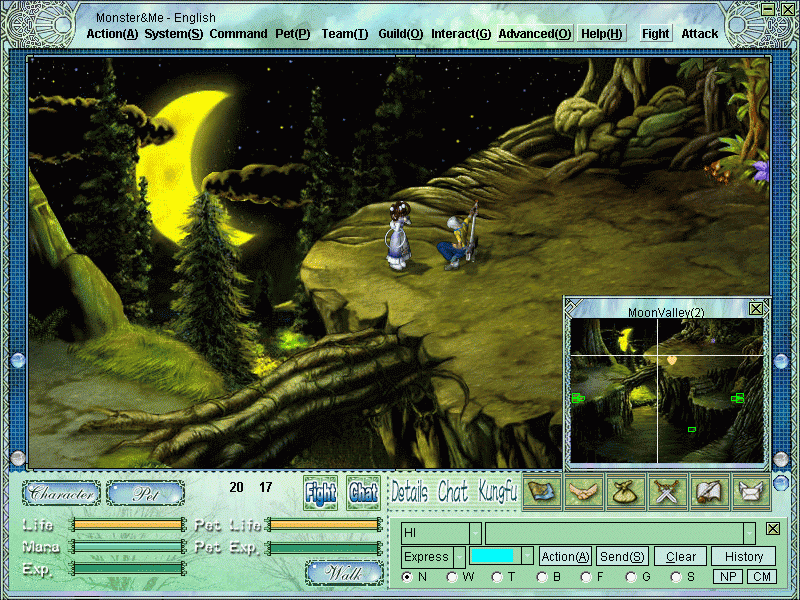This screenshot has height=600, width=800.
Task: Click the Character button
Action: click(x=62, y=493)
